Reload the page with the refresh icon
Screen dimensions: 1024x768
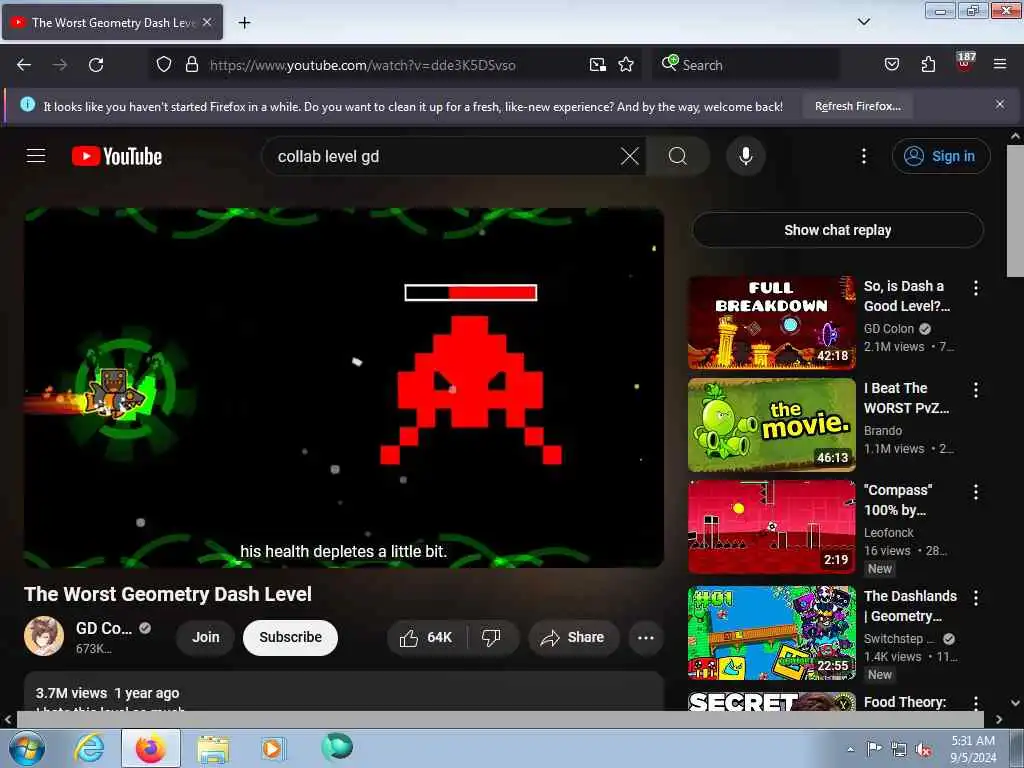tap(96, 65)
